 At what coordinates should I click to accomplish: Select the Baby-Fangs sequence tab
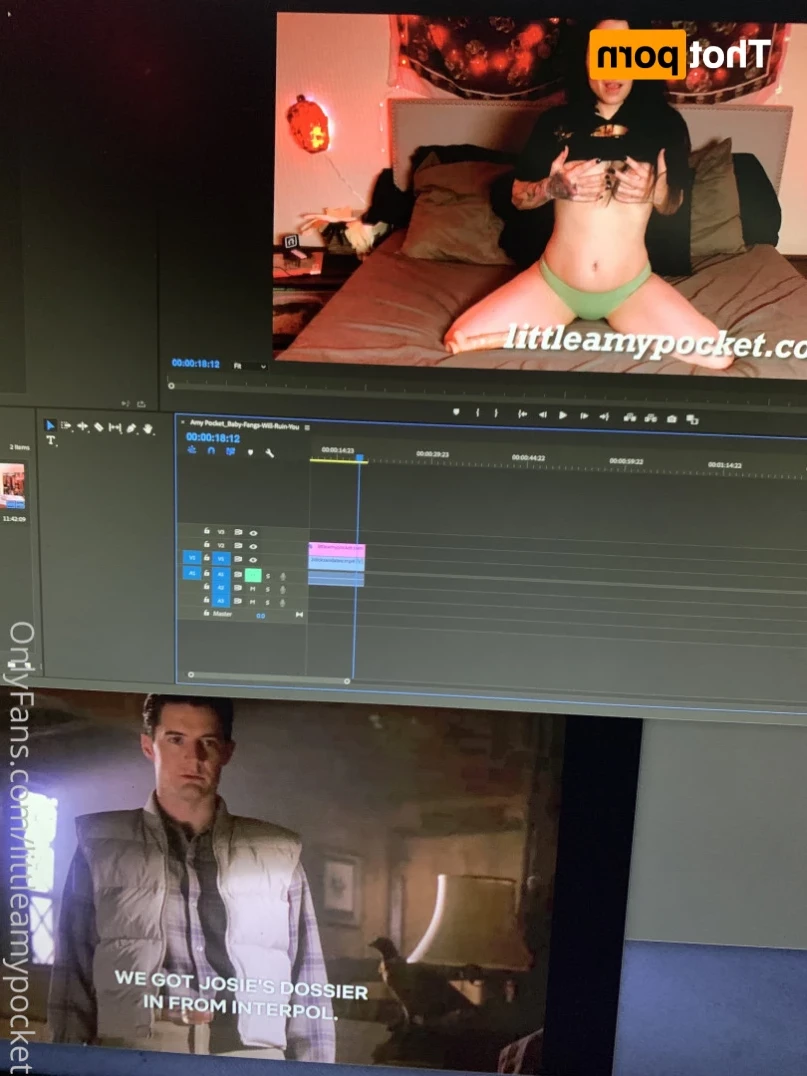pyautogui.click(x=244, y=425)
